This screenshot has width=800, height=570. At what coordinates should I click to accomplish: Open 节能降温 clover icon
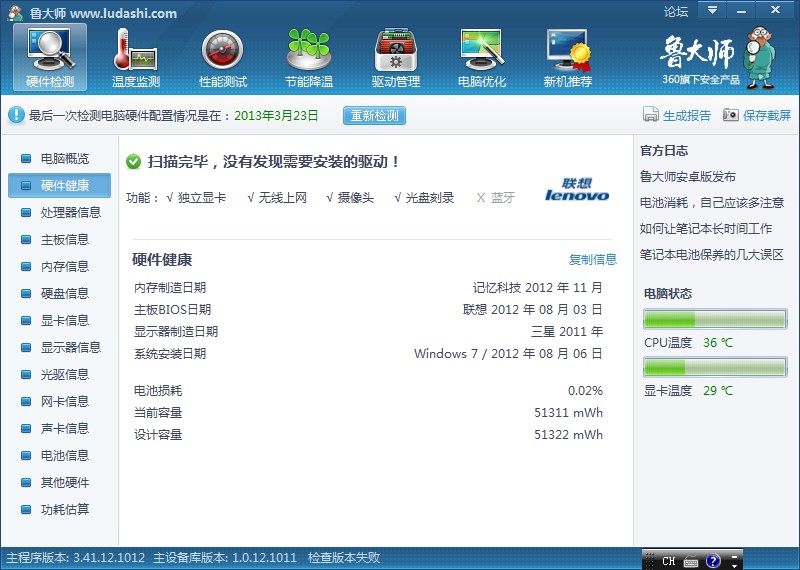click(x=309, y=49)
